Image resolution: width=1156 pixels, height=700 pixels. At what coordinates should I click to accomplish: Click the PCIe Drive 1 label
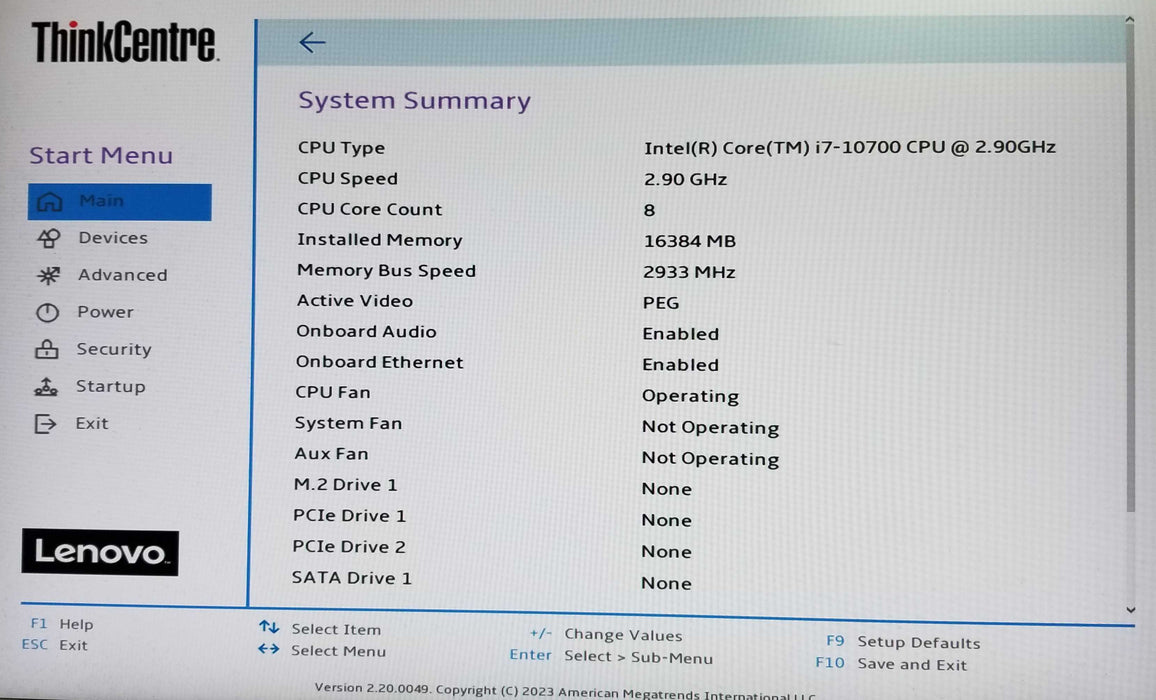(x=349, y=516)
